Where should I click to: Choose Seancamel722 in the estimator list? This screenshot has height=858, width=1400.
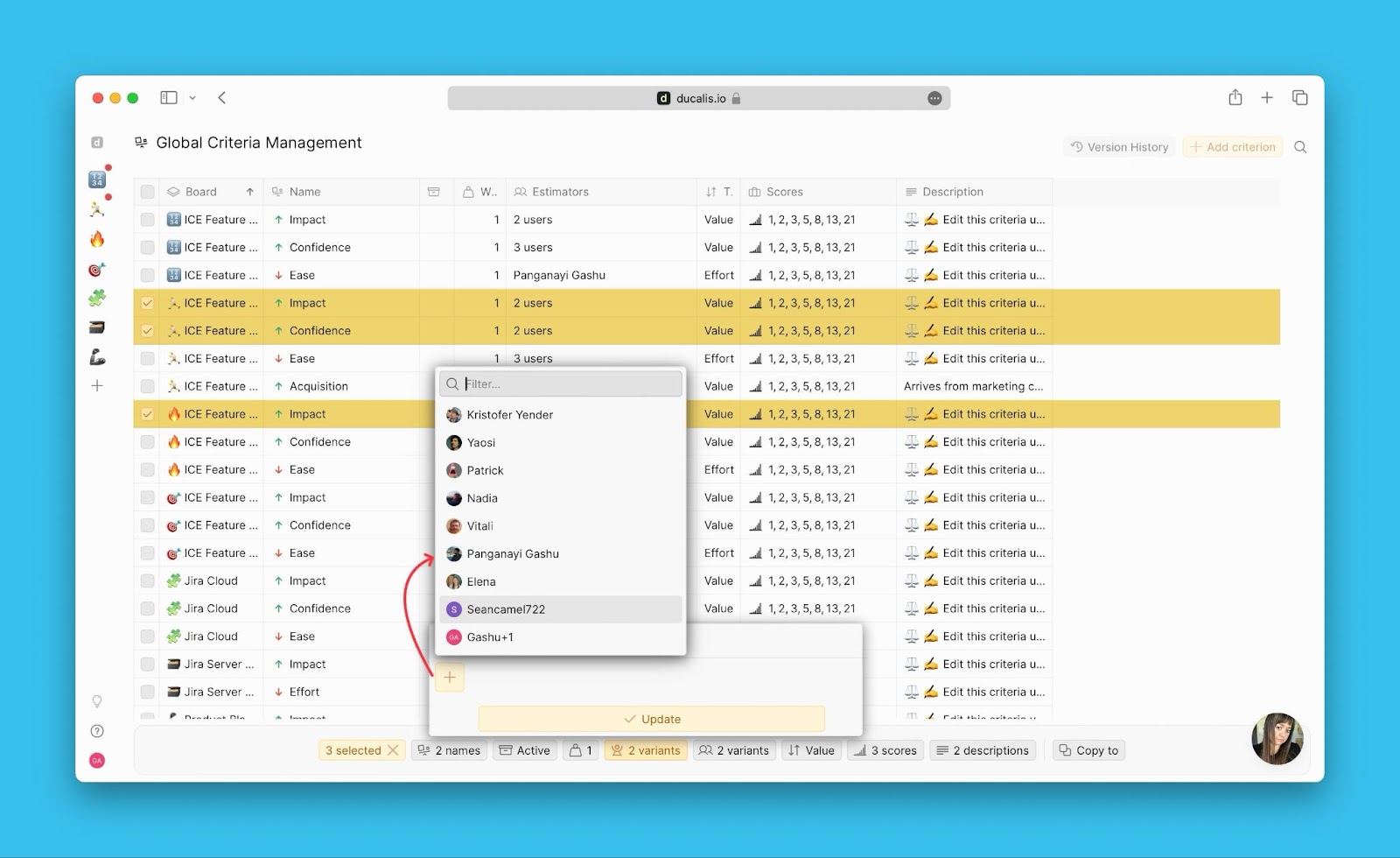(x=506, y=609)
